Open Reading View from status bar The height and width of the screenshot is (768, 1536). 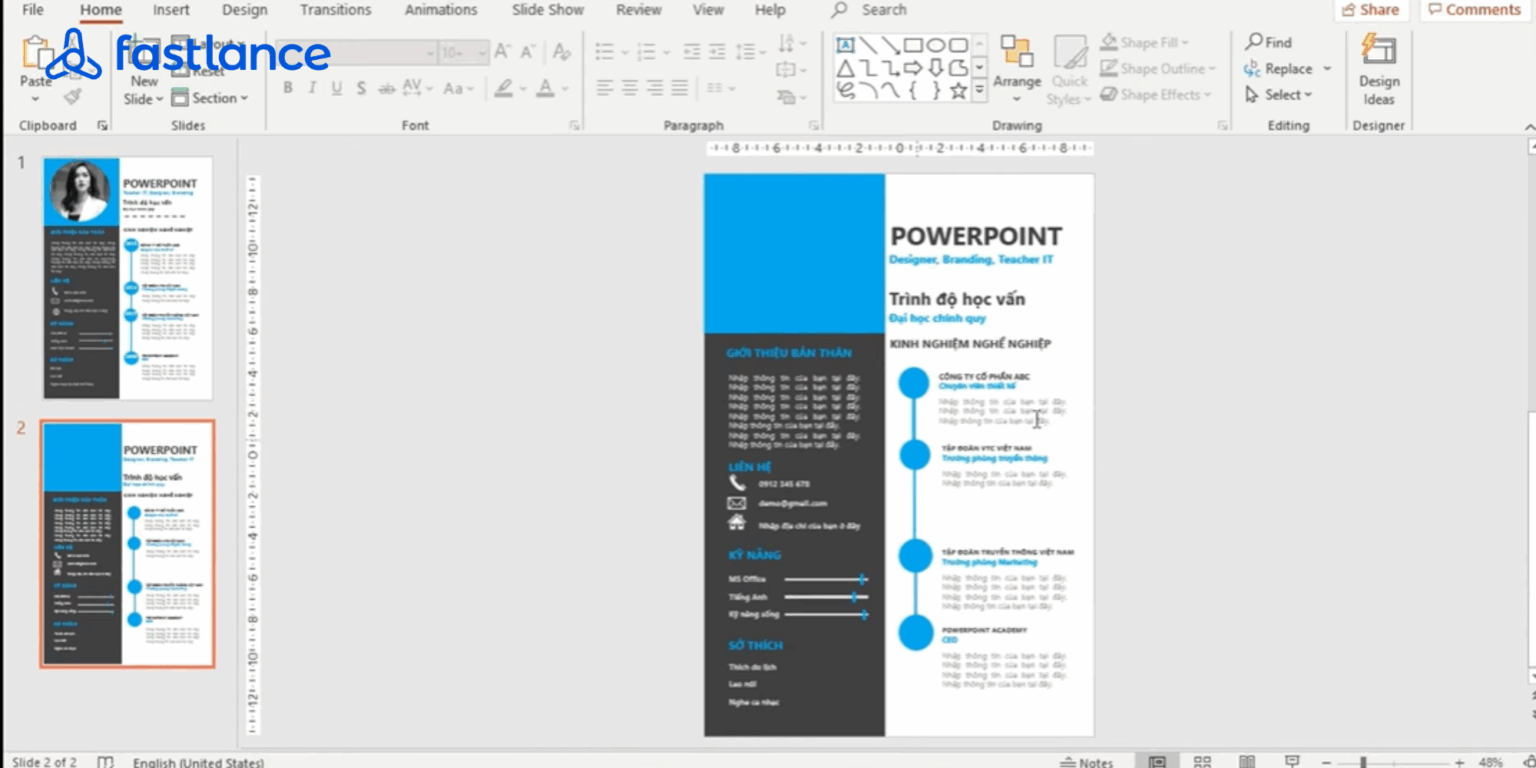tap(1247, 762)
